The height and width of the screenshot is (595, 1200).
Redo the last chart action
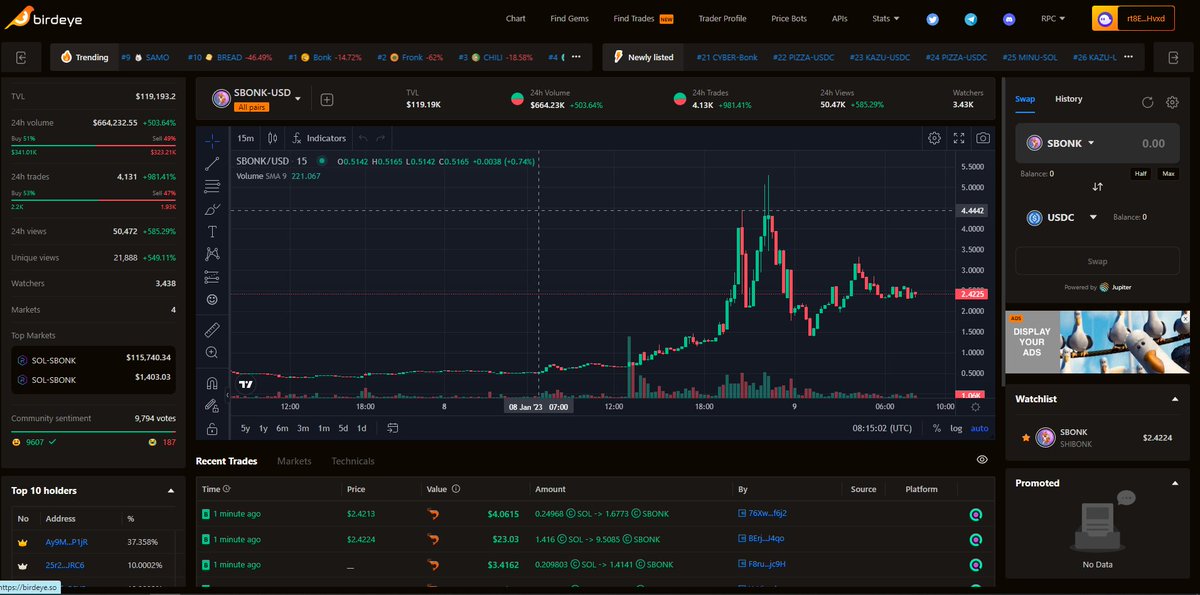[x=381, y=138]
